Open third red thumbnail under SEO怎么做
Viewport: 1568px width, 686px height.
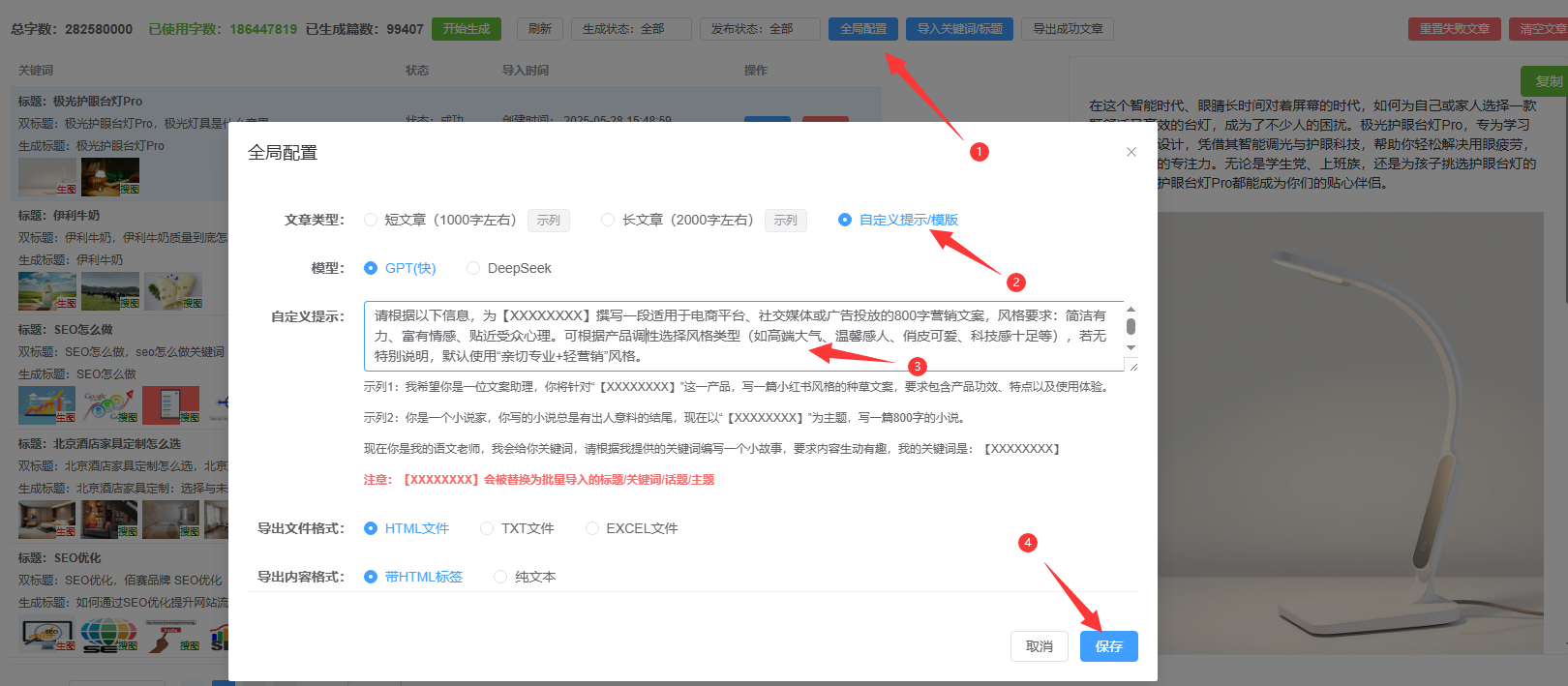170,405
